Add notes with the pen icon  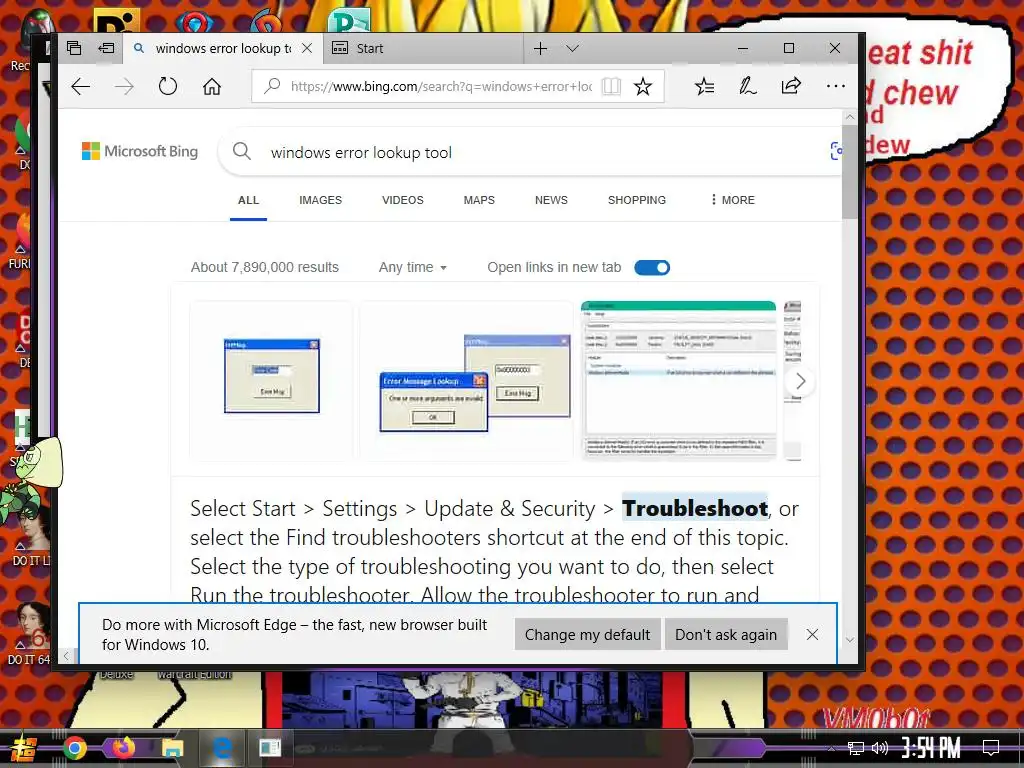point(748,86)
